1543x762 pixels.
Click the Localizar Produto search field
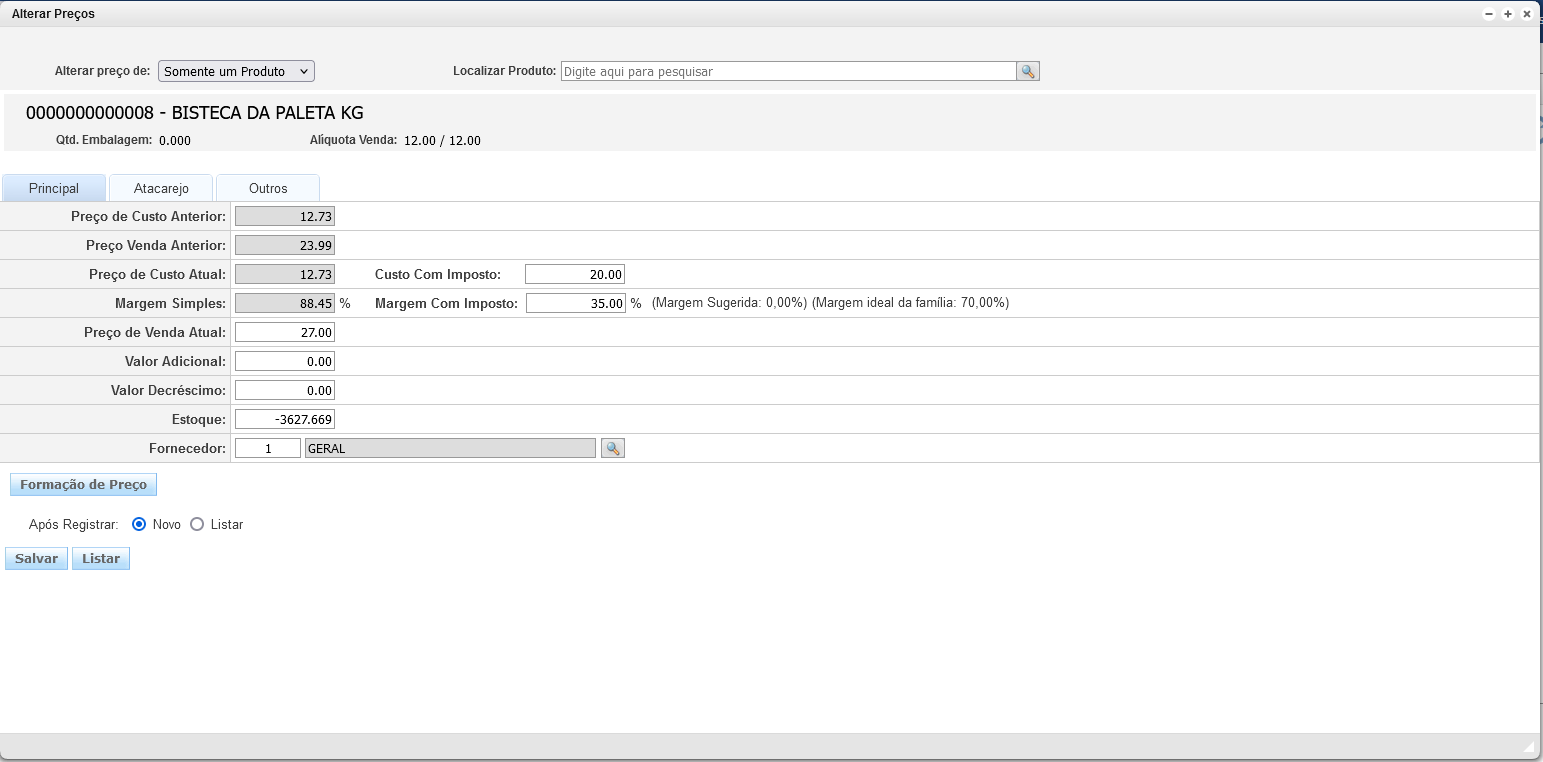[x=788, y=71]
